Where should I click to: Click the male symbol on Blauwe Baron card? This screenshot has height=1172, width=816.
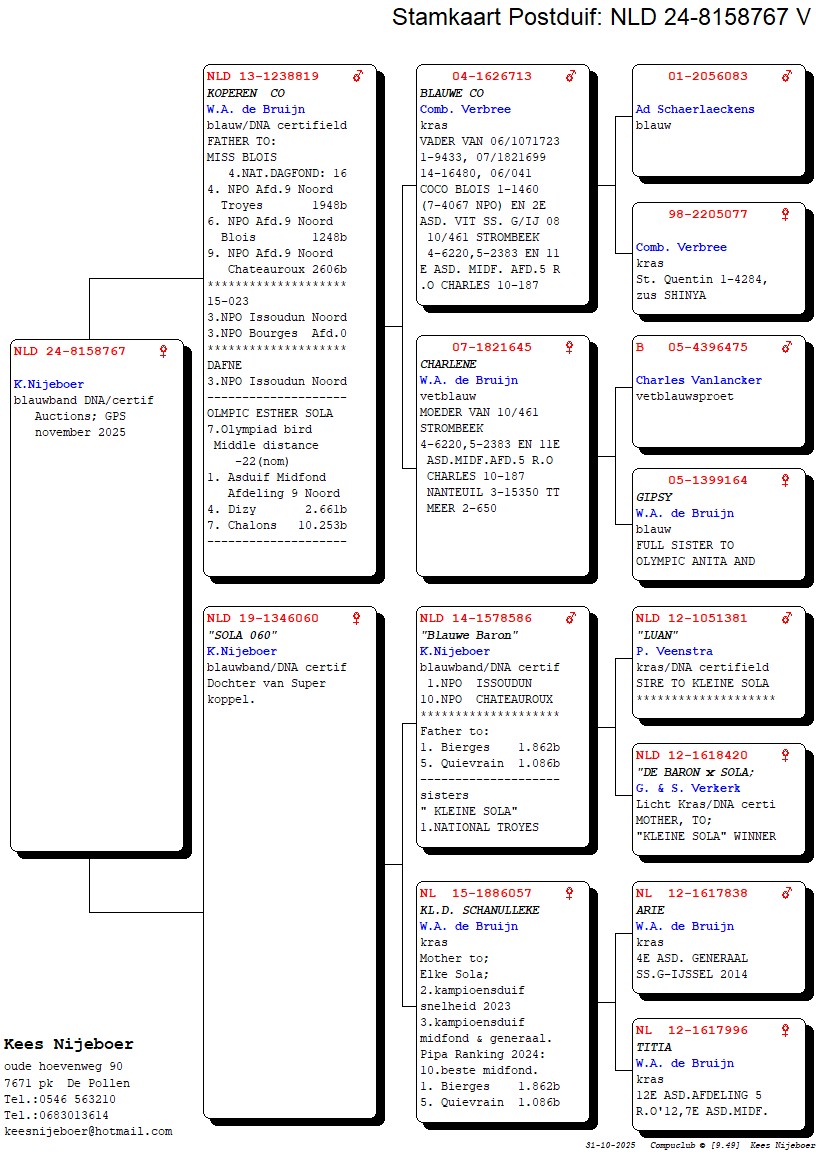[570, 619]
